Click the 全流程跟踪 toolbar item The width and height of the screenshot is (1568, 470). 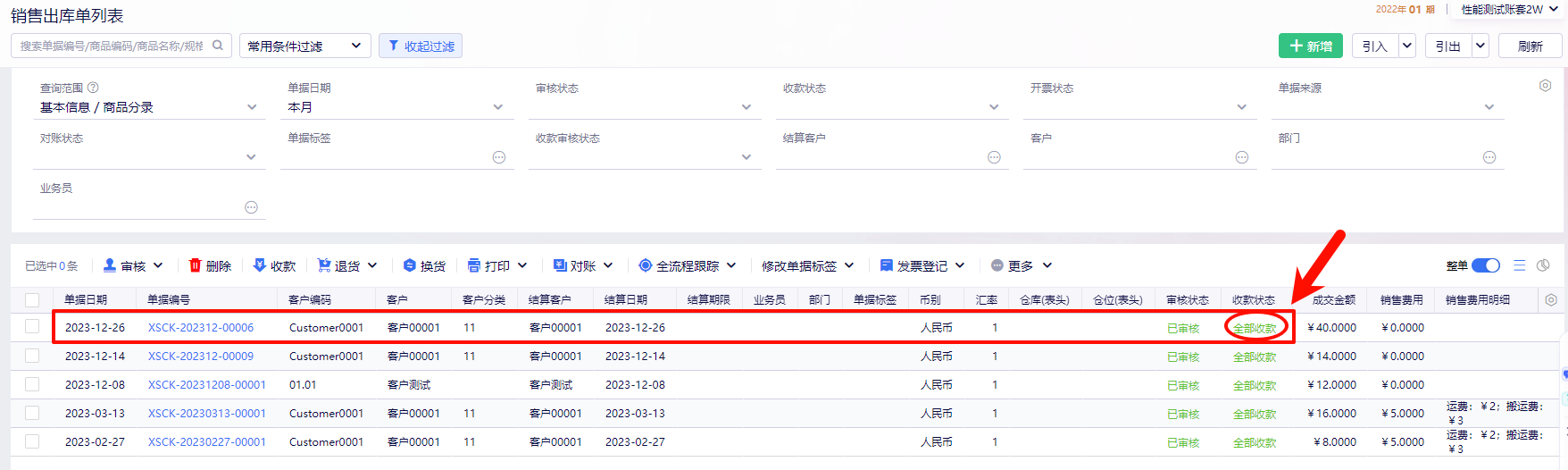[688, 265]
